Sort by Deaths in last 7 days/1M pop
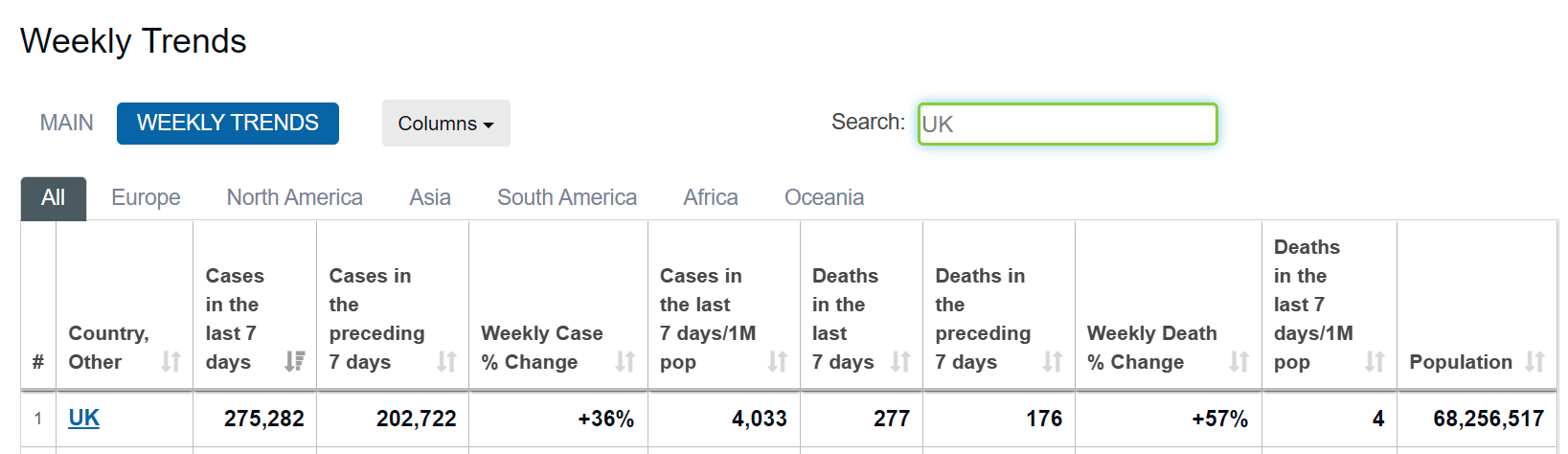The width and height of the screenshot is (1568, 454). pyautogui.click(x=1375, y=361)
